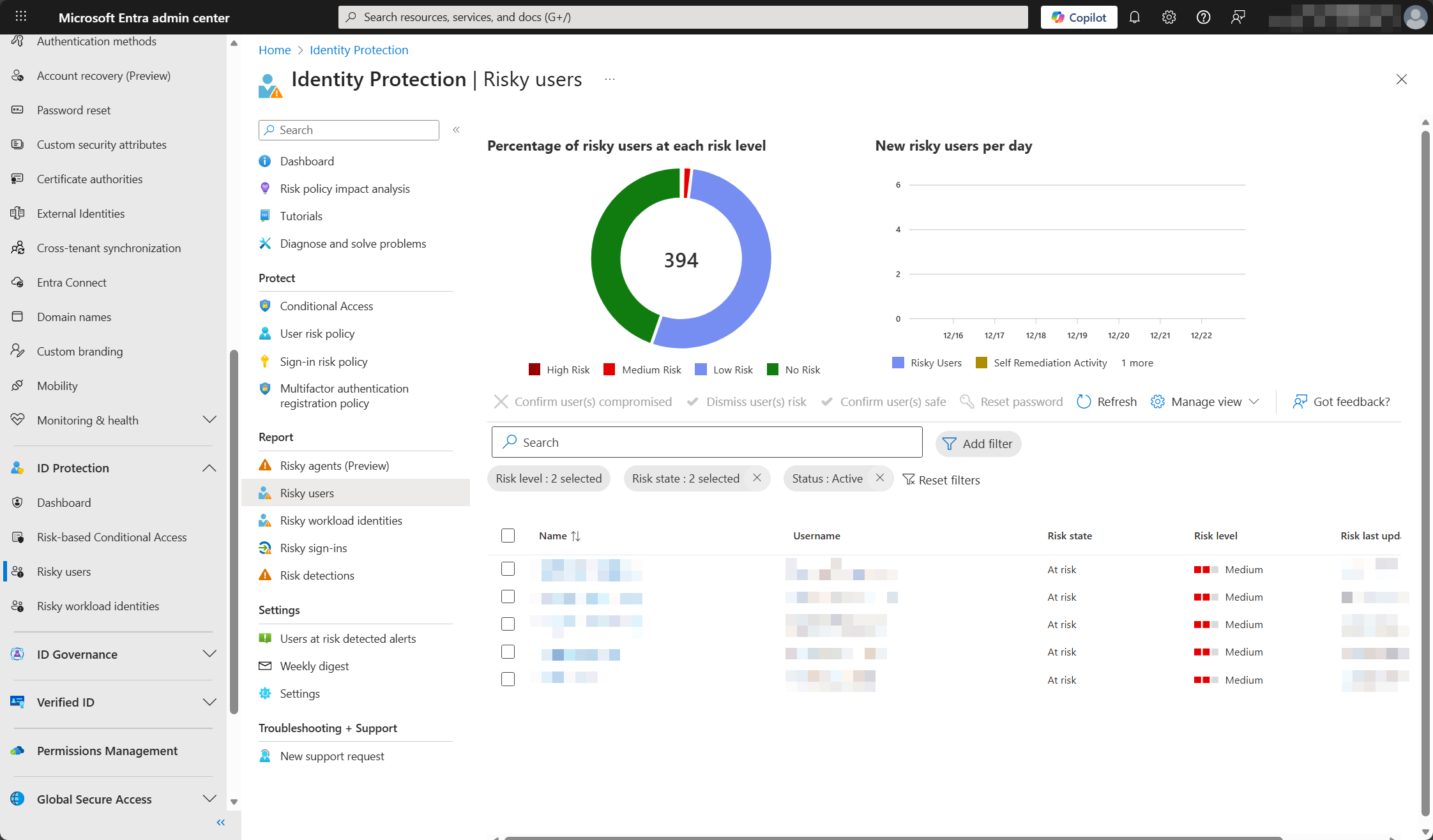Check the first risky user row checkbox
Image resolution: width=1433 pixels, height=840 pixels.
(x=508, y=569)
